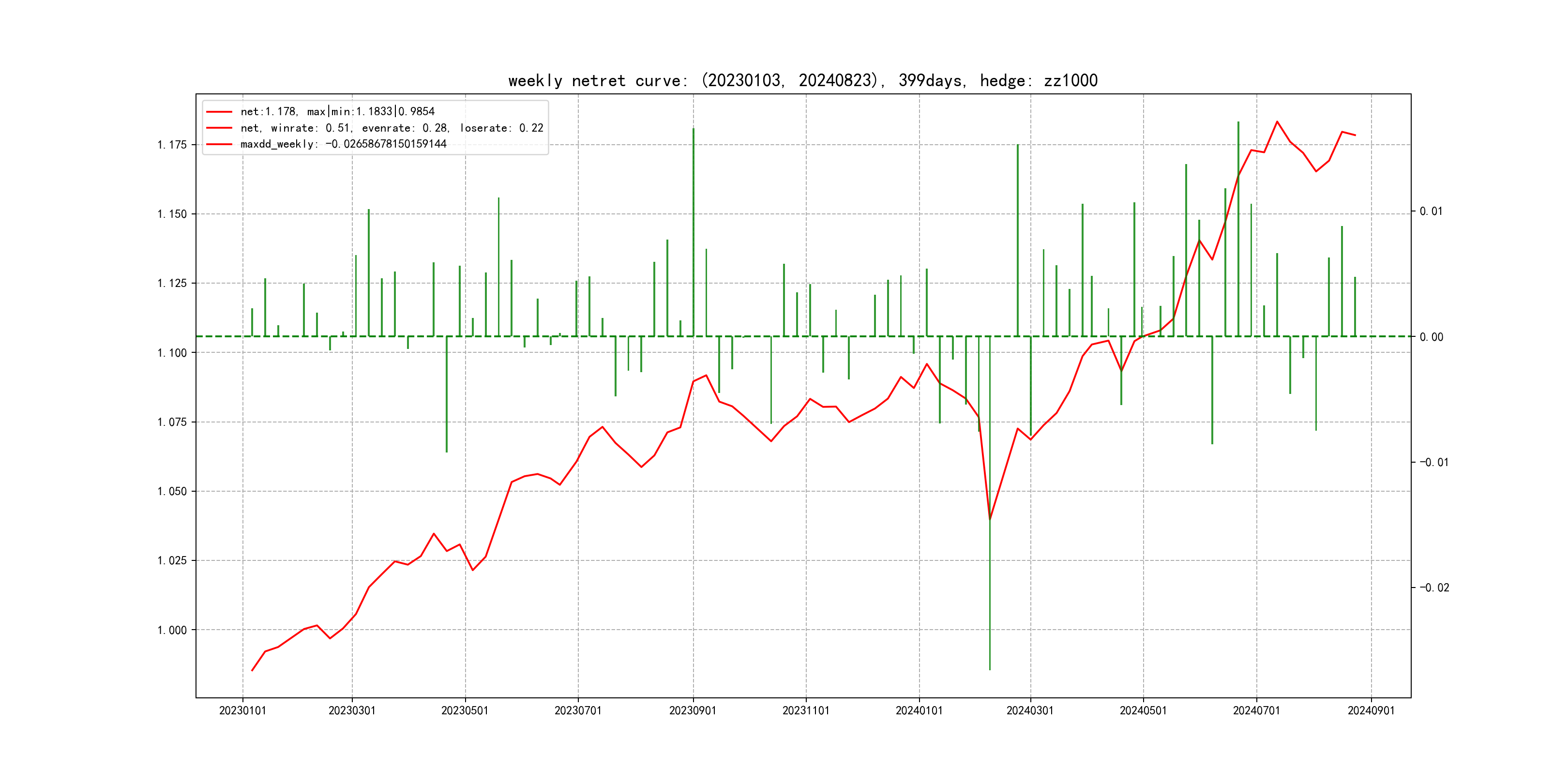Image resolution: width=1568 pixels, height=784 pixels.
Task: Click the red swatch beside winrate legend entry
Action: [x=219, y=128]
